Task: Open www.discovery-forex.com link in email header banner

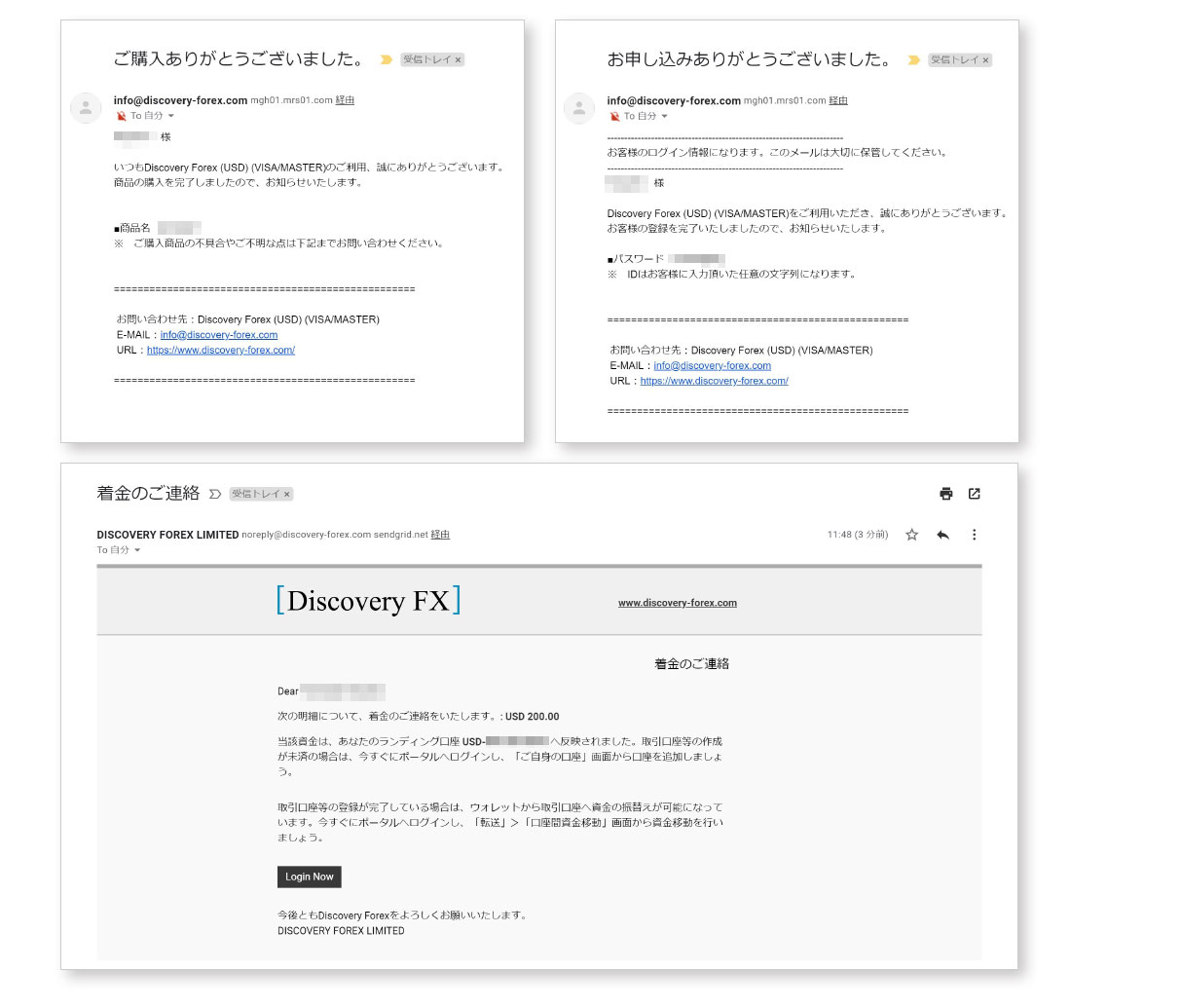Action: (x=678, y=603)
